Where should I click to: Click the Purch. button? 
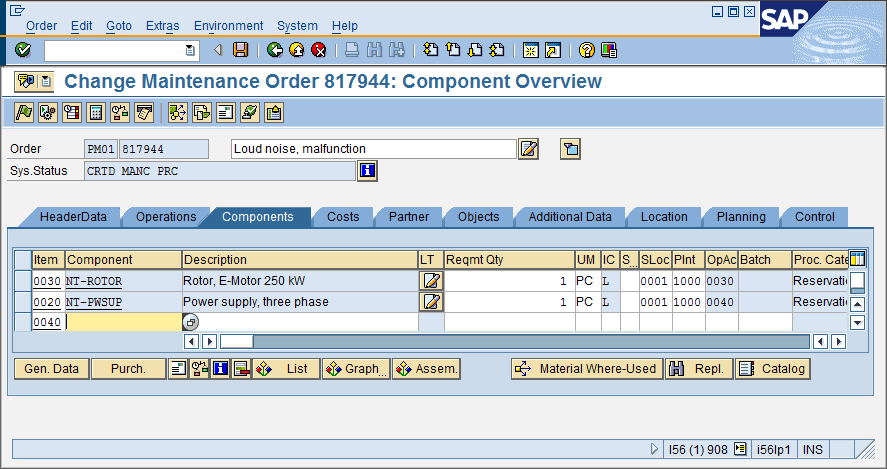pos(128,369)
